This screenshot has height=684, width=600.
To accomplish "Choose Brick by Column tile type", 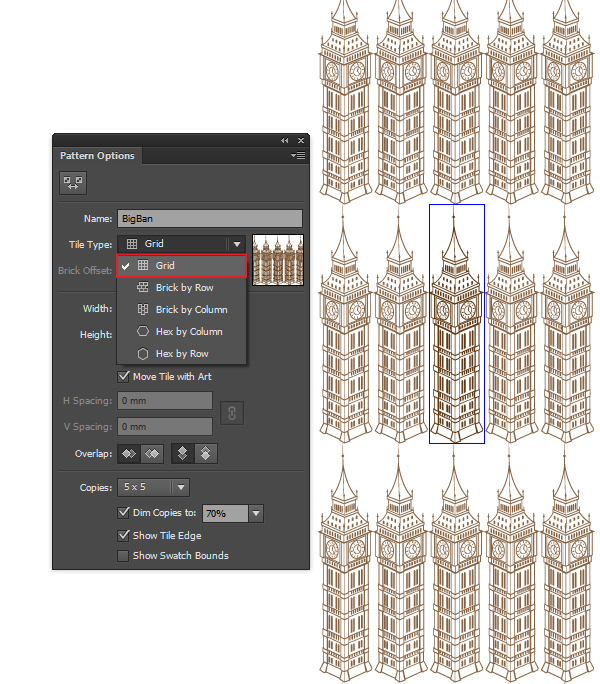I will pos(182,310).
